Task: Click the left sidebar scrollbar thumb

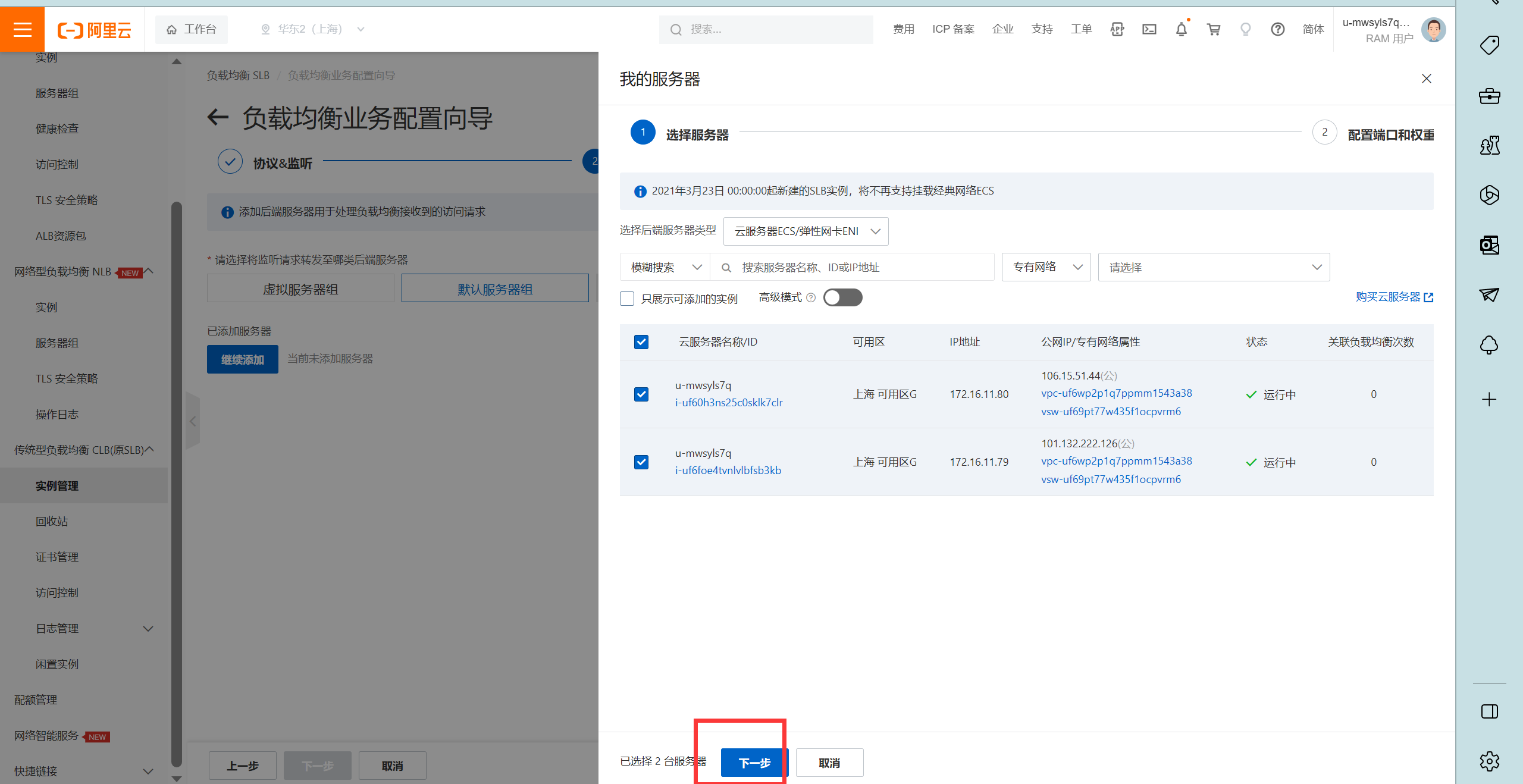Action: click(x=176, y=484)
